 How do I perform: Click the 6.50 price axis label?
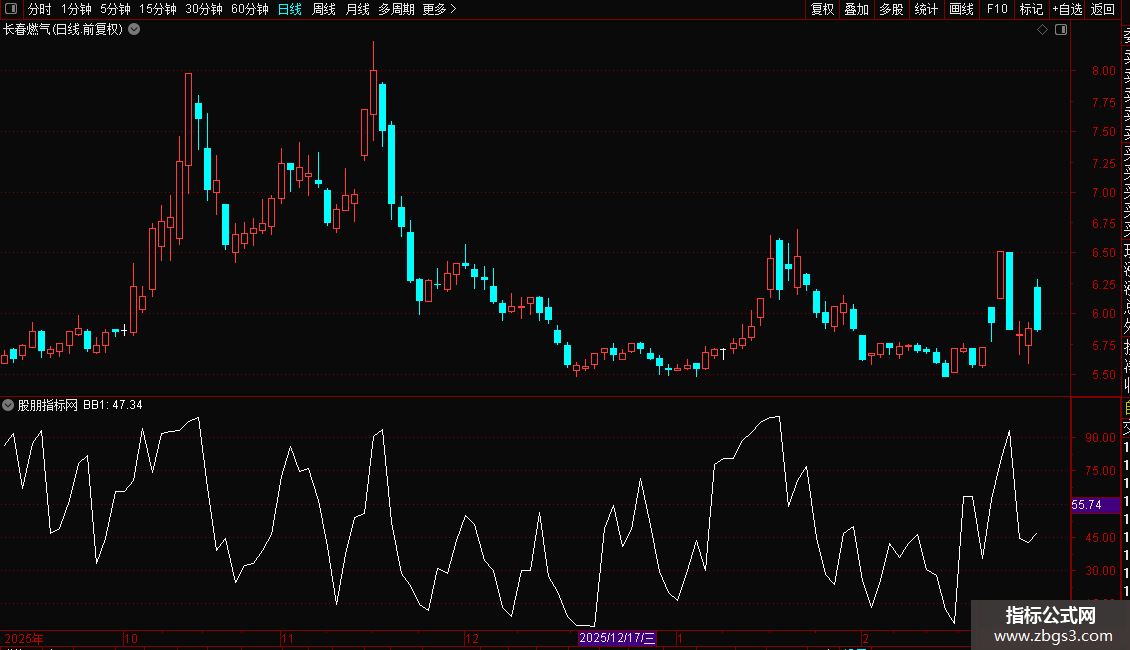coord(1104,253)
